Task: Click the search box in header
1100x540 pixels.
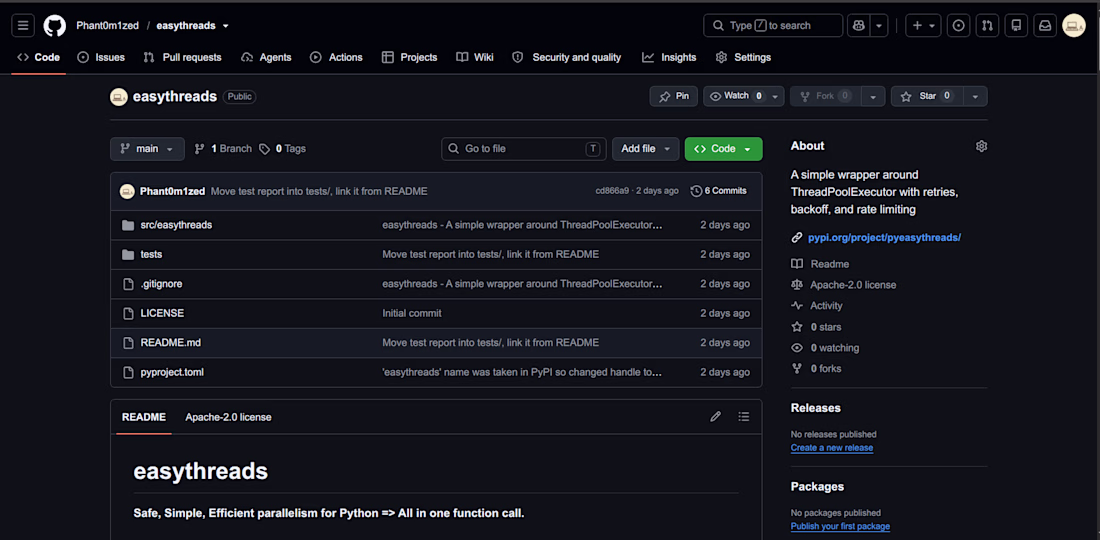Action: click(x=773, y=26)
